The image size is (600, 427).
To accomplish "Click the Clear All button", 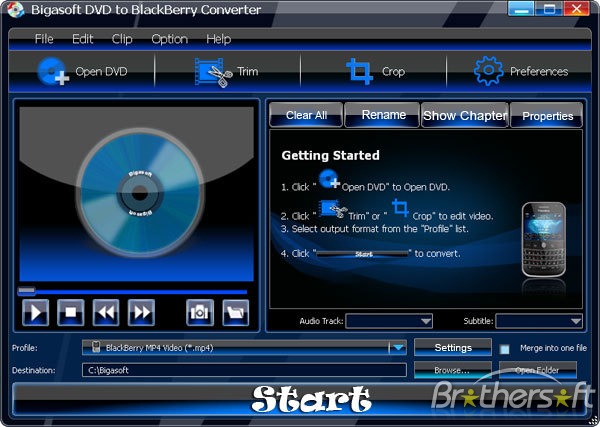I will (306, 115).
